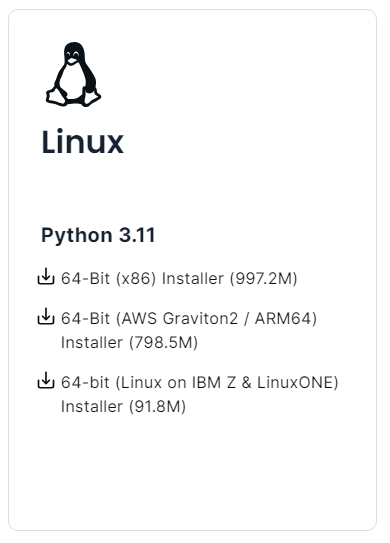Download the 64-Bit (x86) Installer (997.2M)
The width and height of the screenshot is (390, 543).
(179, 278)
